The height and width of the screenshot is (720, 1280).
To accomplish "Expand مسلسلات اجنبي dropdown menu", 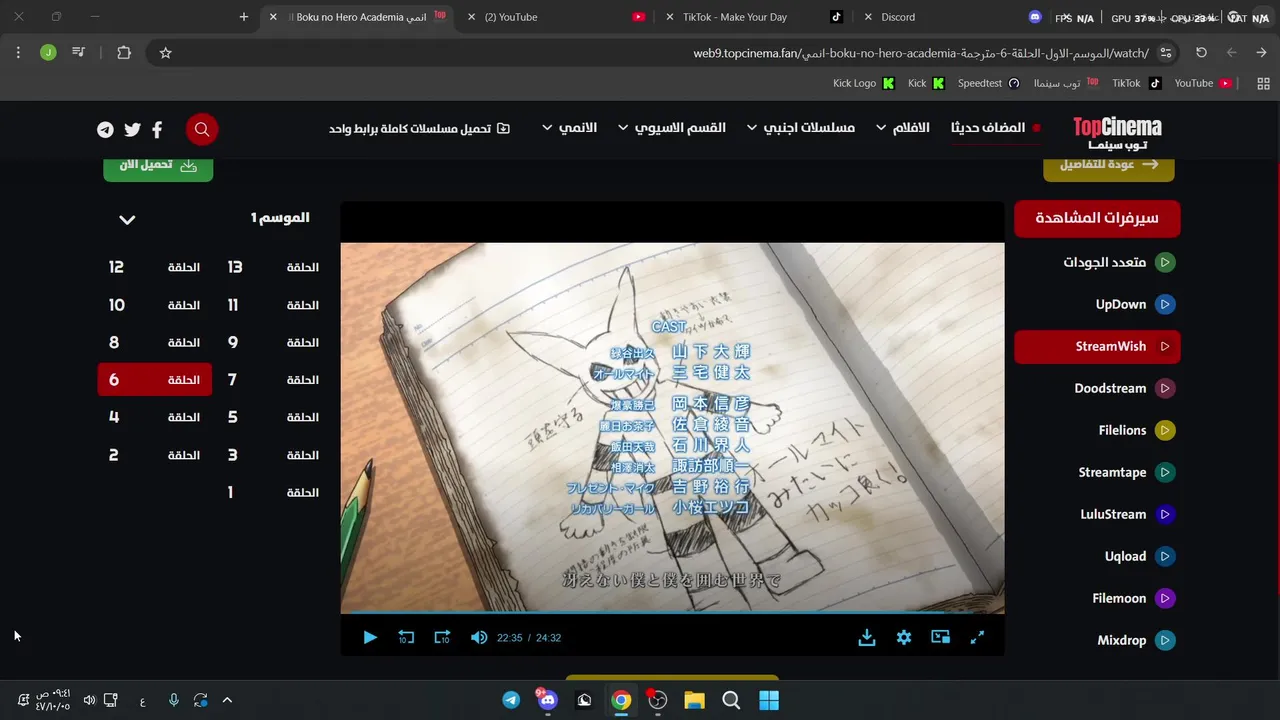I will [x=800, y=128].
